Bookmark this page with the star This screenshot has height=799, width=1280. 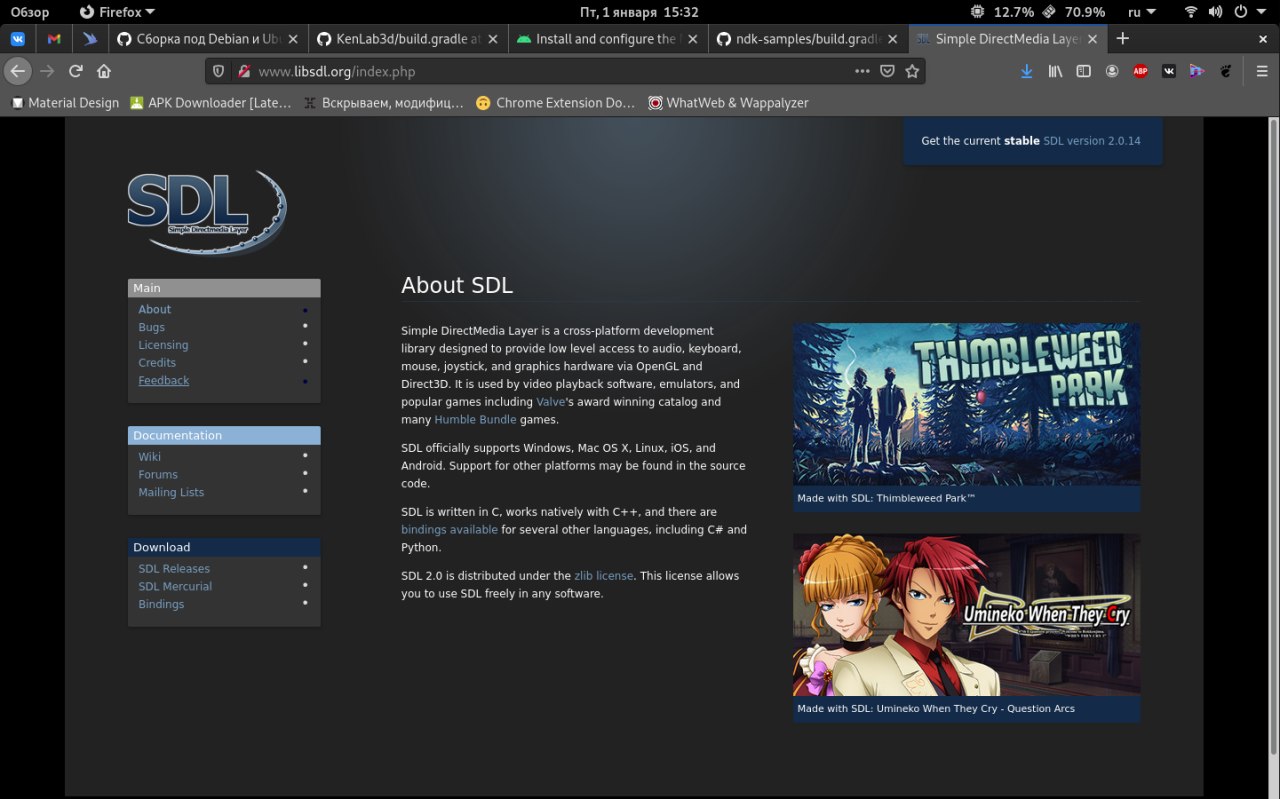pyautogui.click(x=912, y=71)
